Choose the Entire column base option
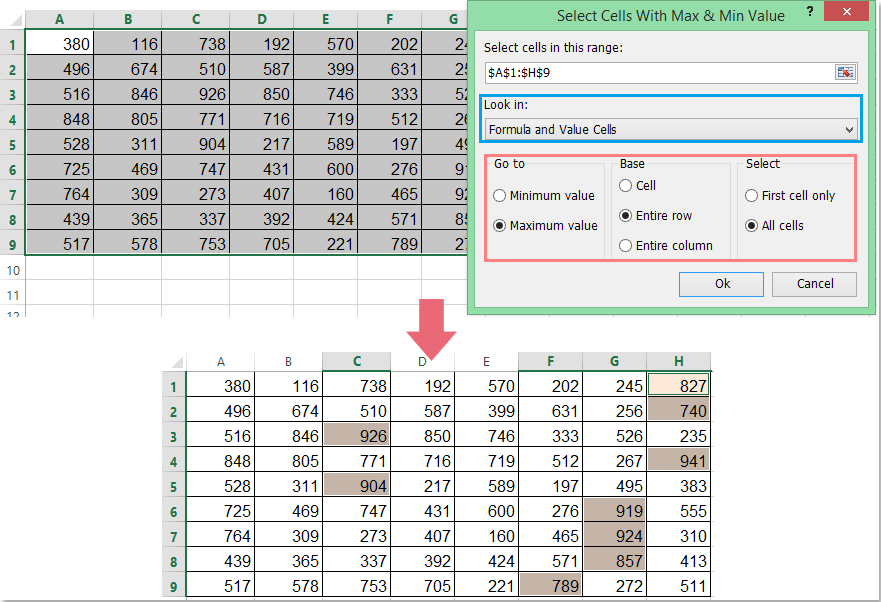This screenshot has height=602, width=881. [626, 245]
